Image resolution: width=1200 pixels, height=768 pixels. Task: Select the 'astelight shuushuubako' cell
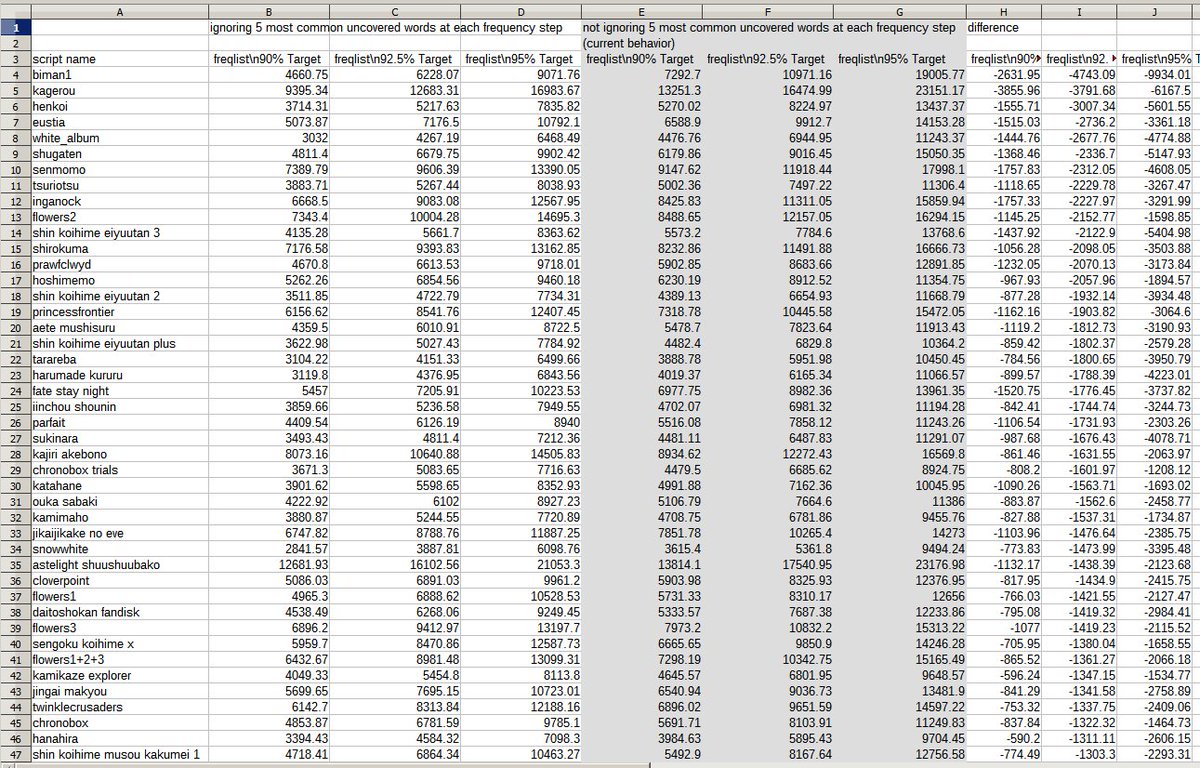tap(119, 565)
